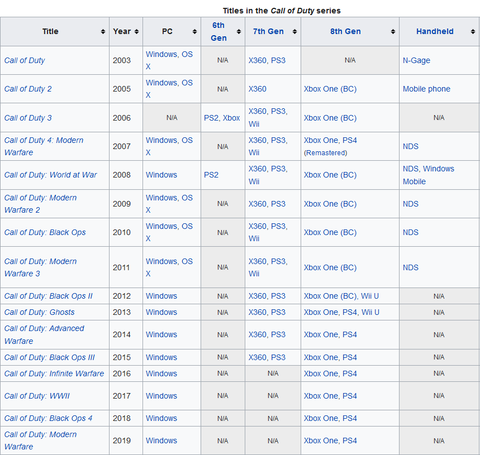
Task: Click PS4 in the Black Ops III row
Action: tap(350, 357)
